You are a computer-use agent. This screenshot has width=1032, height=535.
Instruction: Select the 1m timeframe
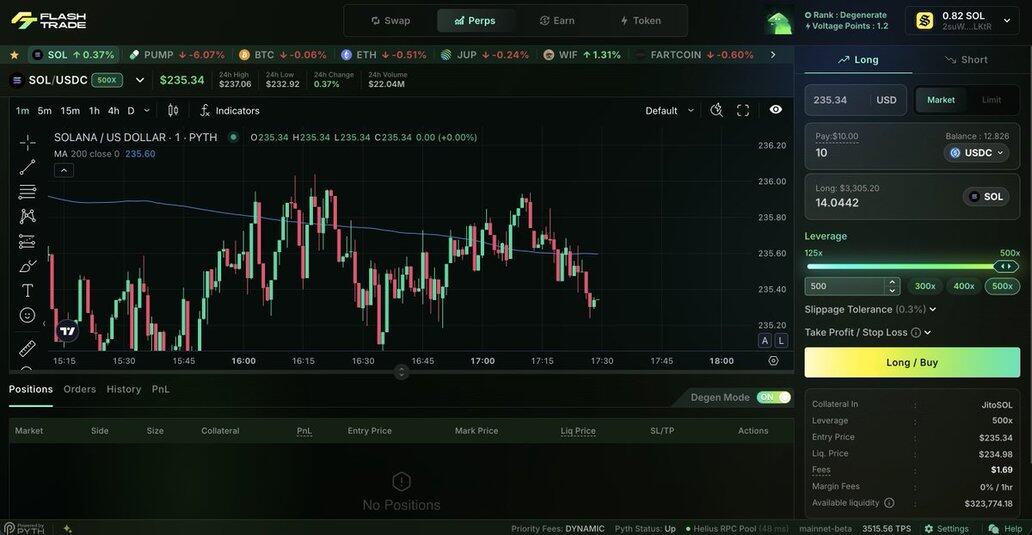click(x=22, y=111)
